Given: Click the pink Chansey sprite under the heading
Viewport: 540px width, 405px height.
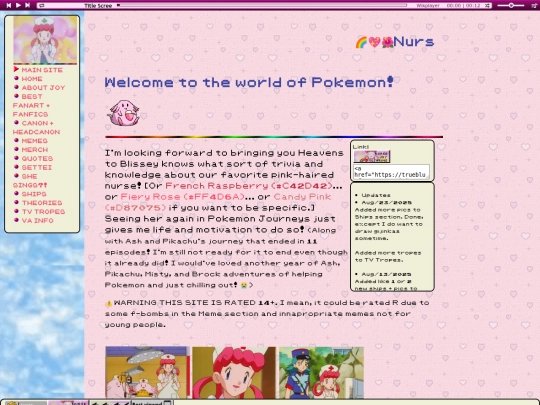Looking at the screenshot, I should tap(123, 113).
